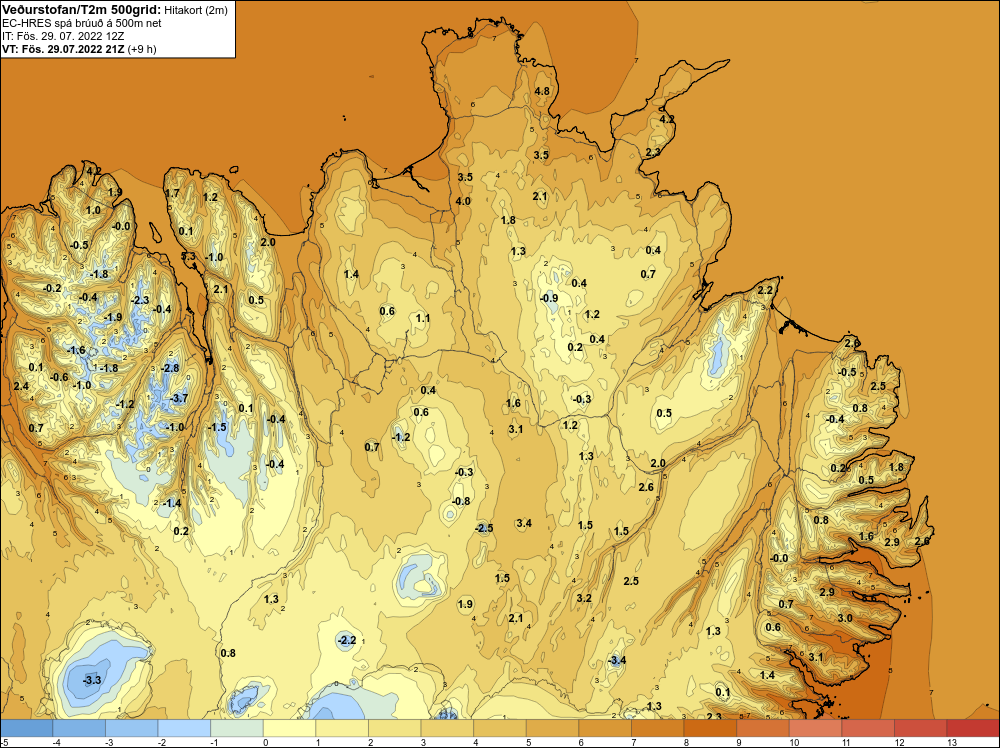The height and width of the screenshot is (748, 1000).
Task: Click the '-2.5' temperature value
Action: pyautogui.click(x=484, y=528)
